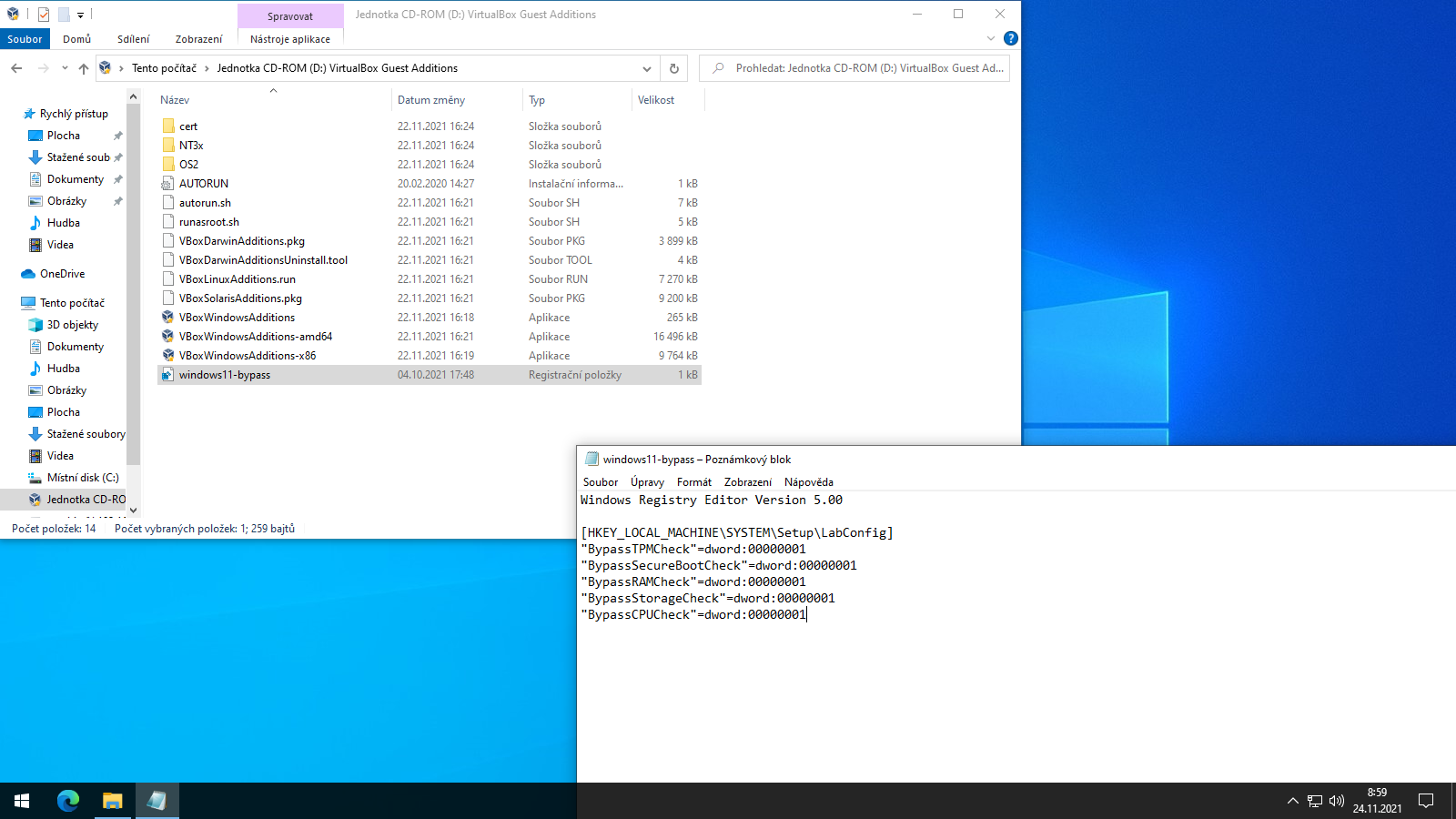Open Notepad's Soubor menu

(601, 482)
